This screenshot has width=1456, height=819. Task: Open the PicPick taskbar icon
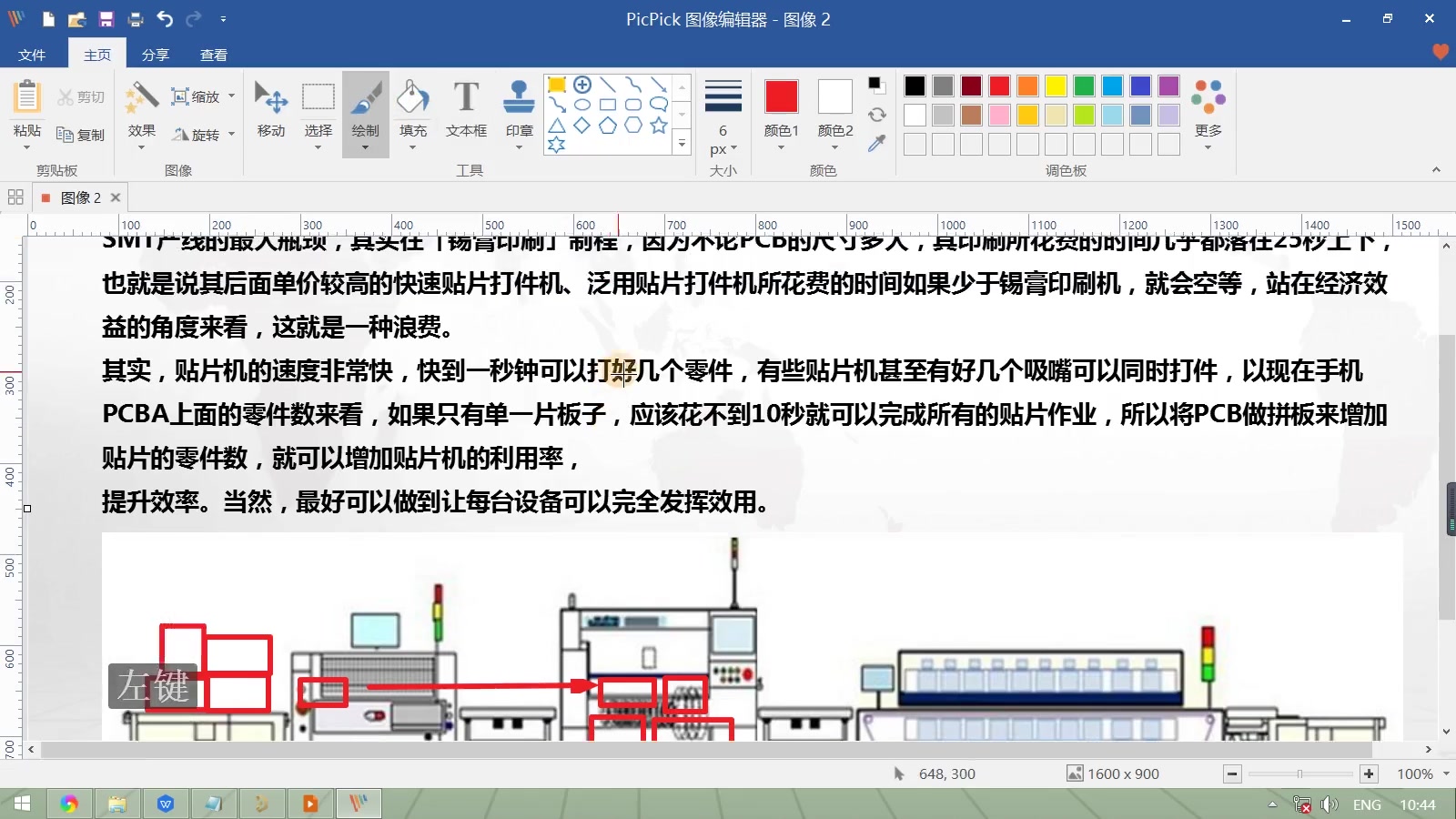358,804
